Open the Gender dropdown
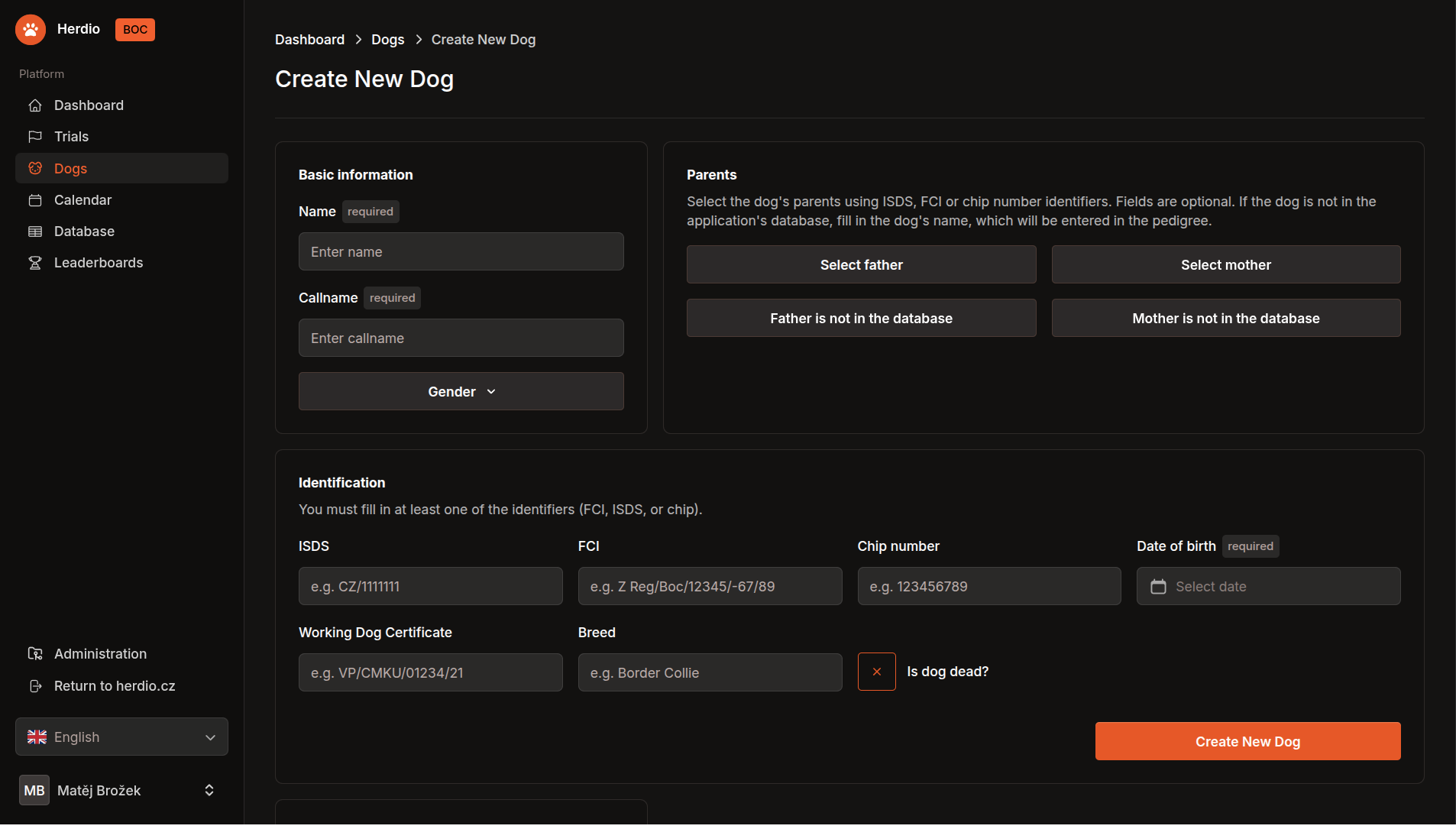The image size is (1456, 829). tap(461, 391)
